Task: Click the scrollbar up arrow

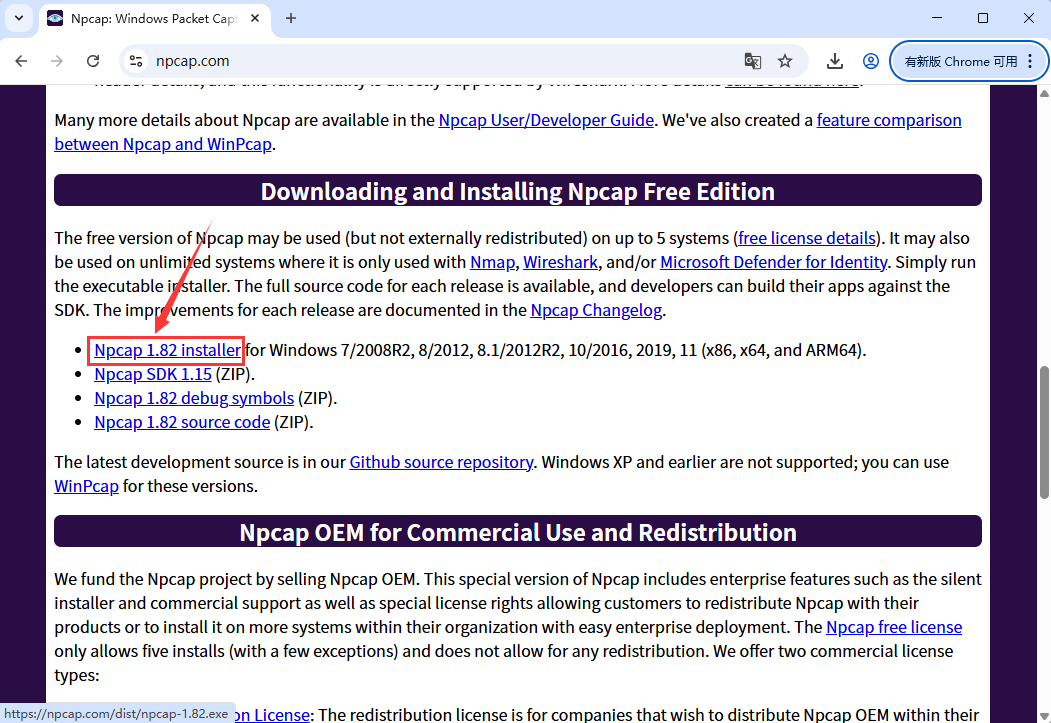Action: point(1044,93)
